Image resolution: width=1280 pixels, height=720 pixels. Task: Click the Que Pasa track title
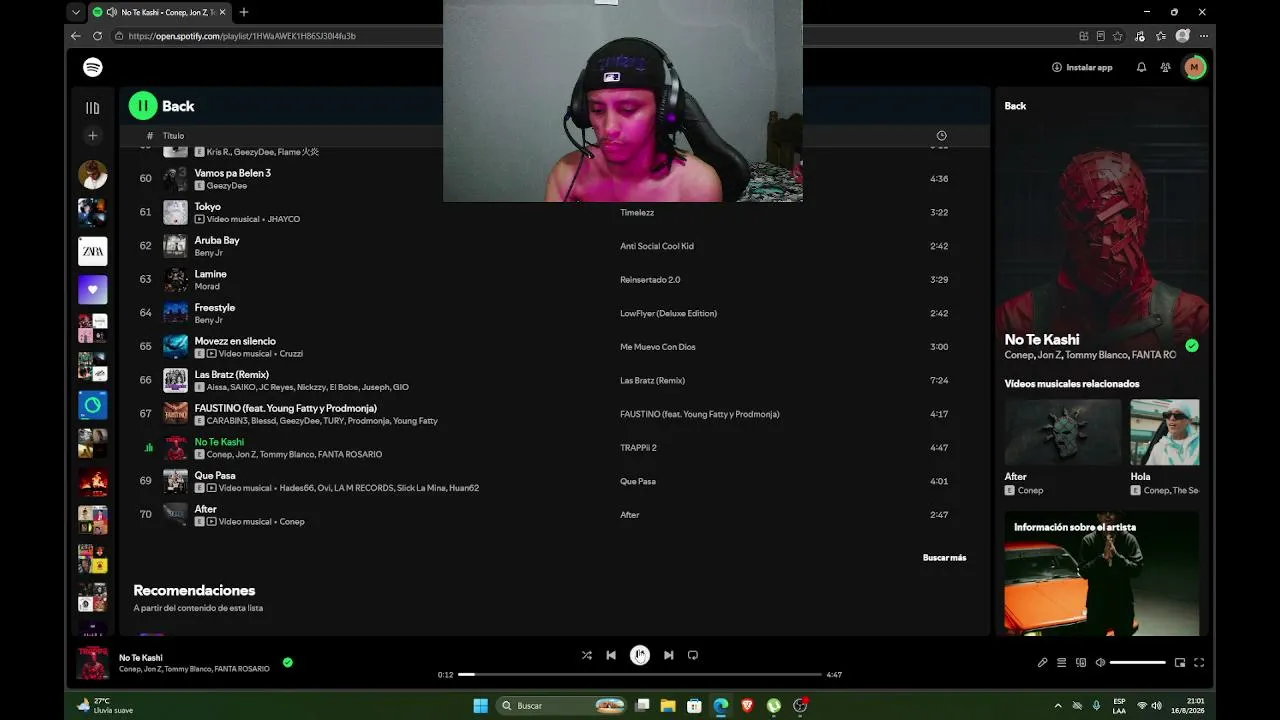[x=215, y=476]
